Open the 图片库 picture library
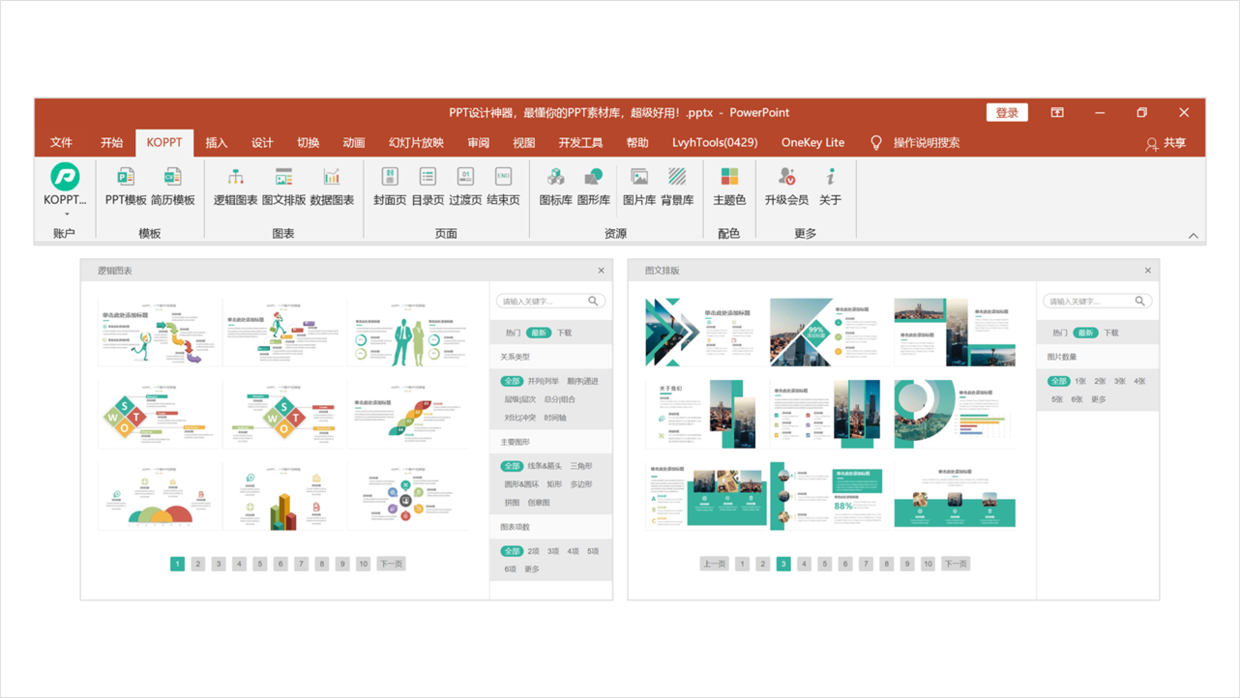 pos(639,187)
